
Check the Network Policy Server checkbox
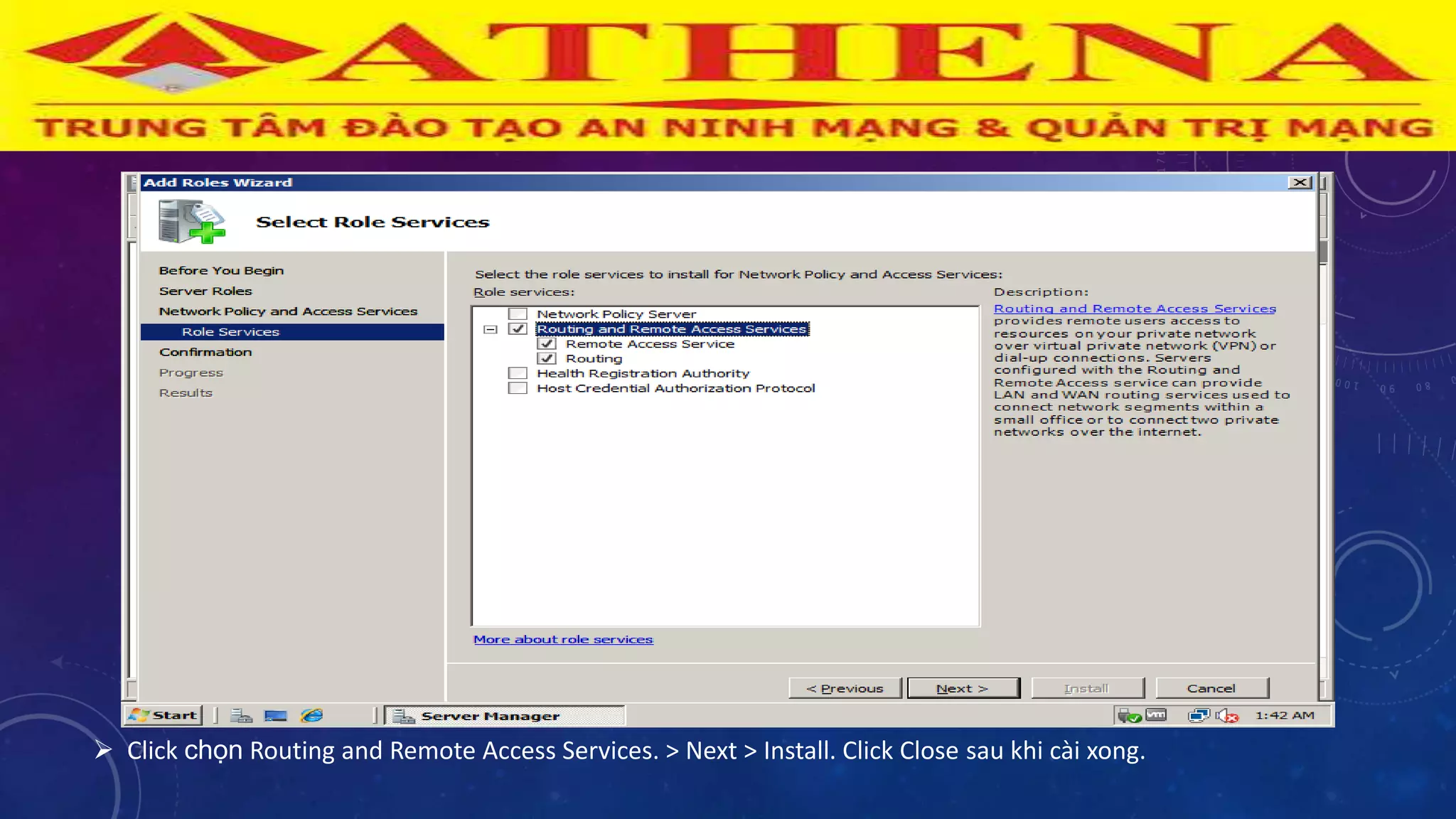click(518, 314)
